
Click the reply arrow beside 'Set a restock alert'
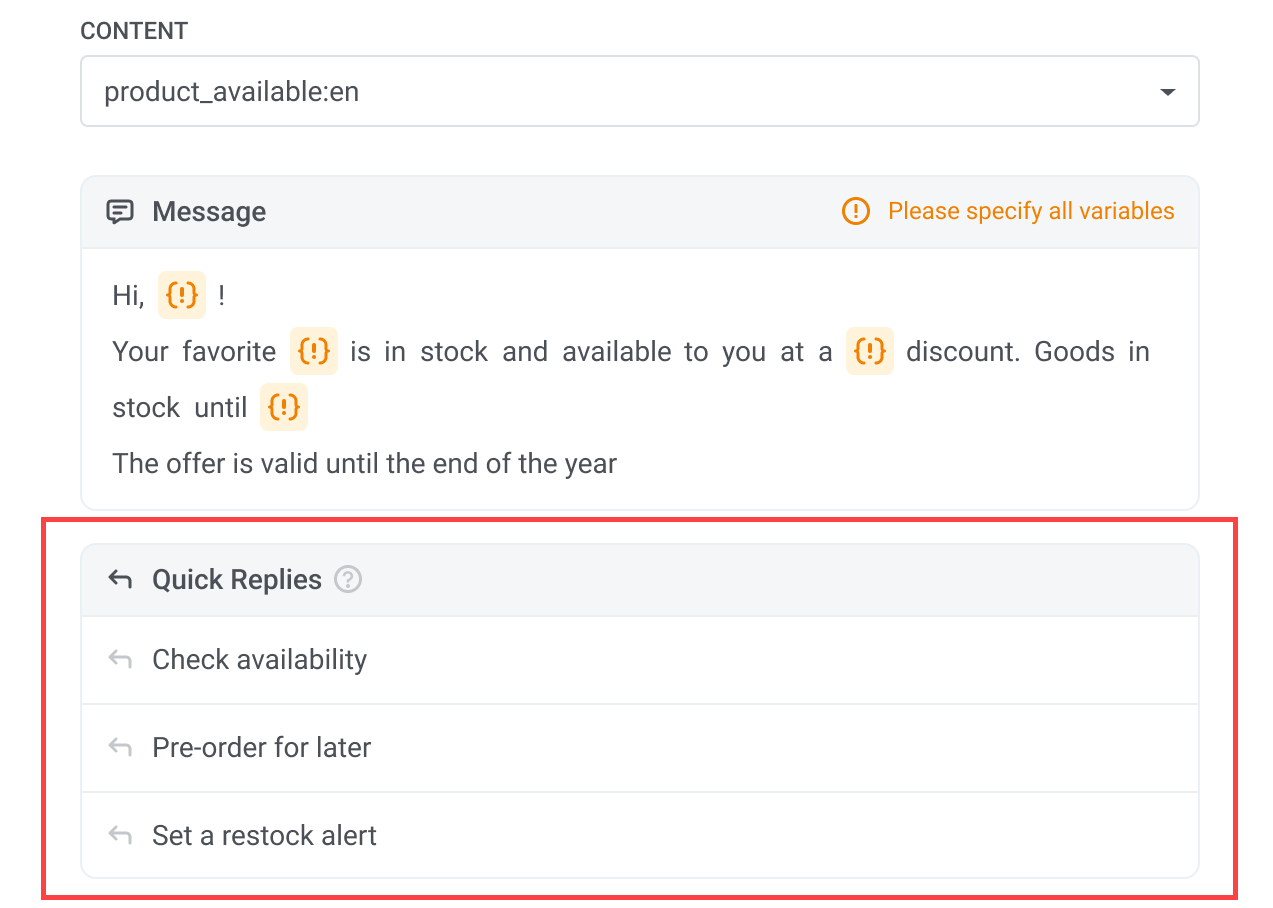[120, 836]
